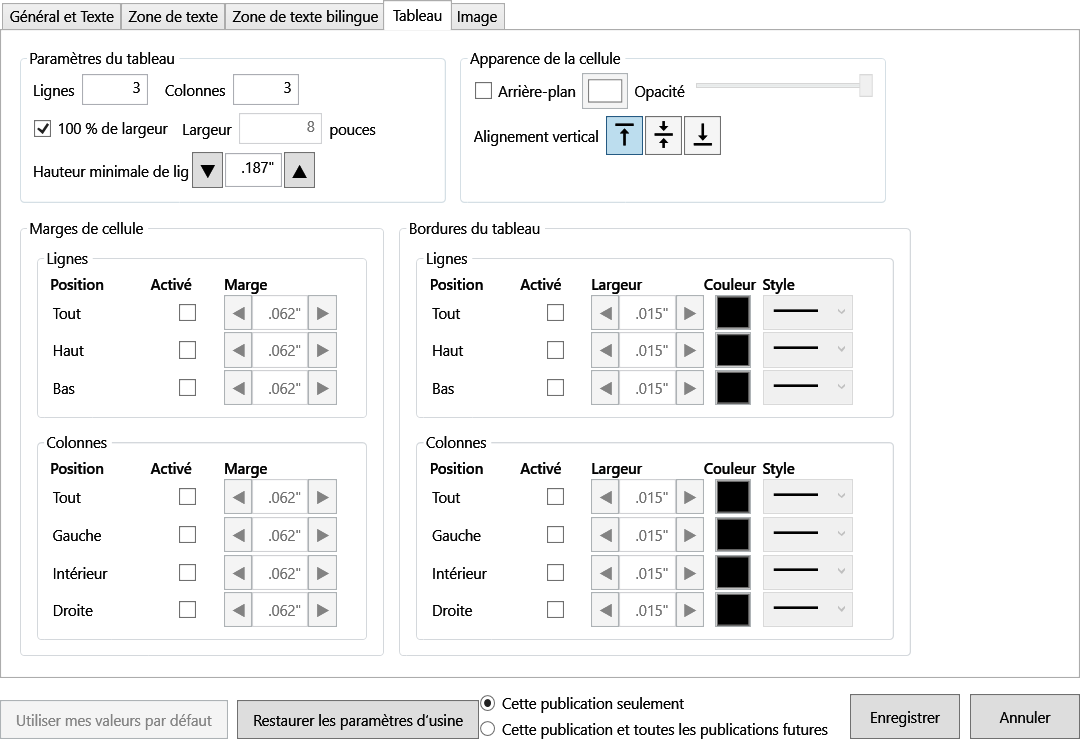Increase Tout border width in Bordures Lignes

coord(689,314)
